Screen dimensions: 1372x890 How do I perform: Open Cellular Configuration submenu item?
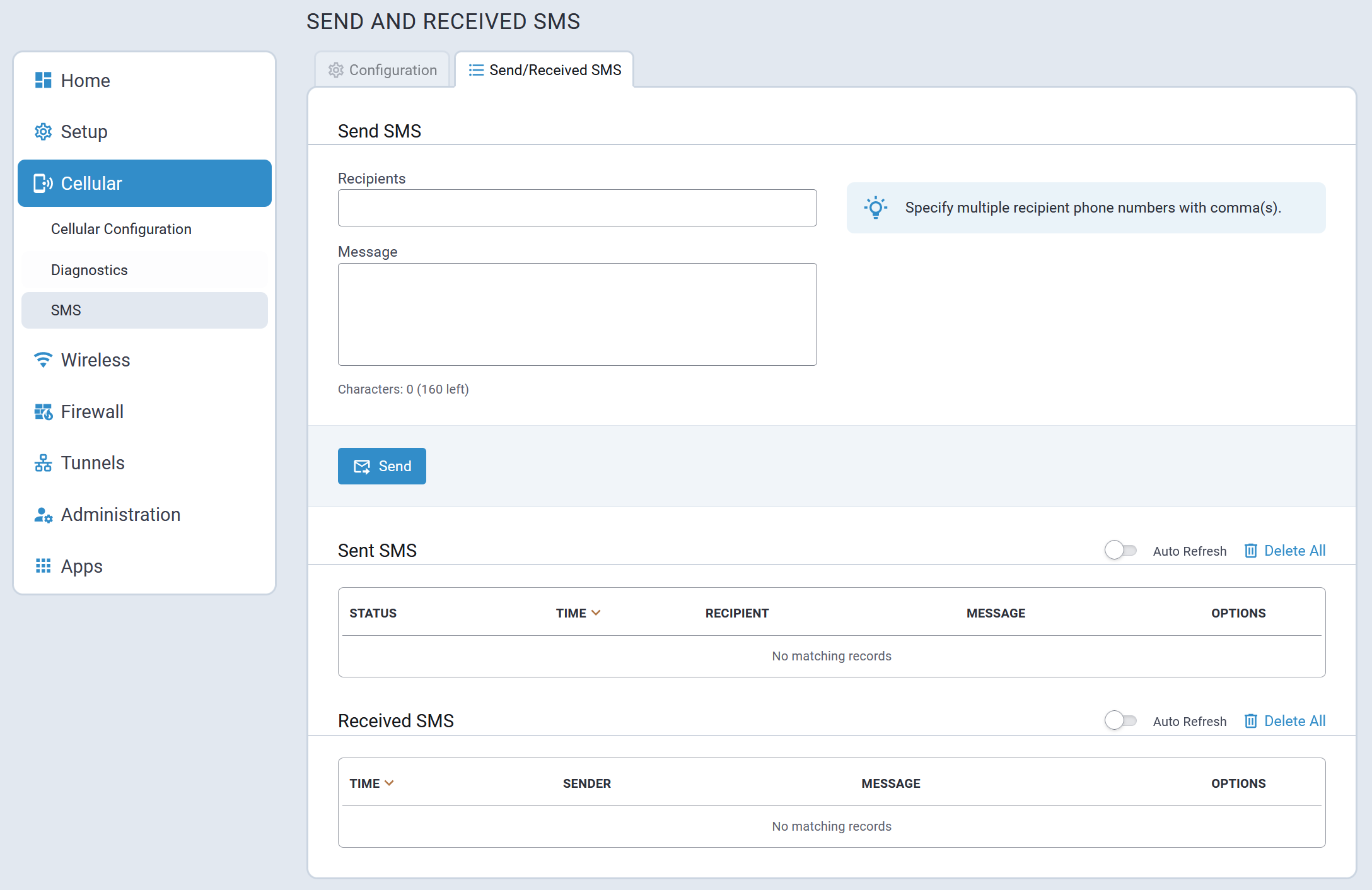coord(121,229)
